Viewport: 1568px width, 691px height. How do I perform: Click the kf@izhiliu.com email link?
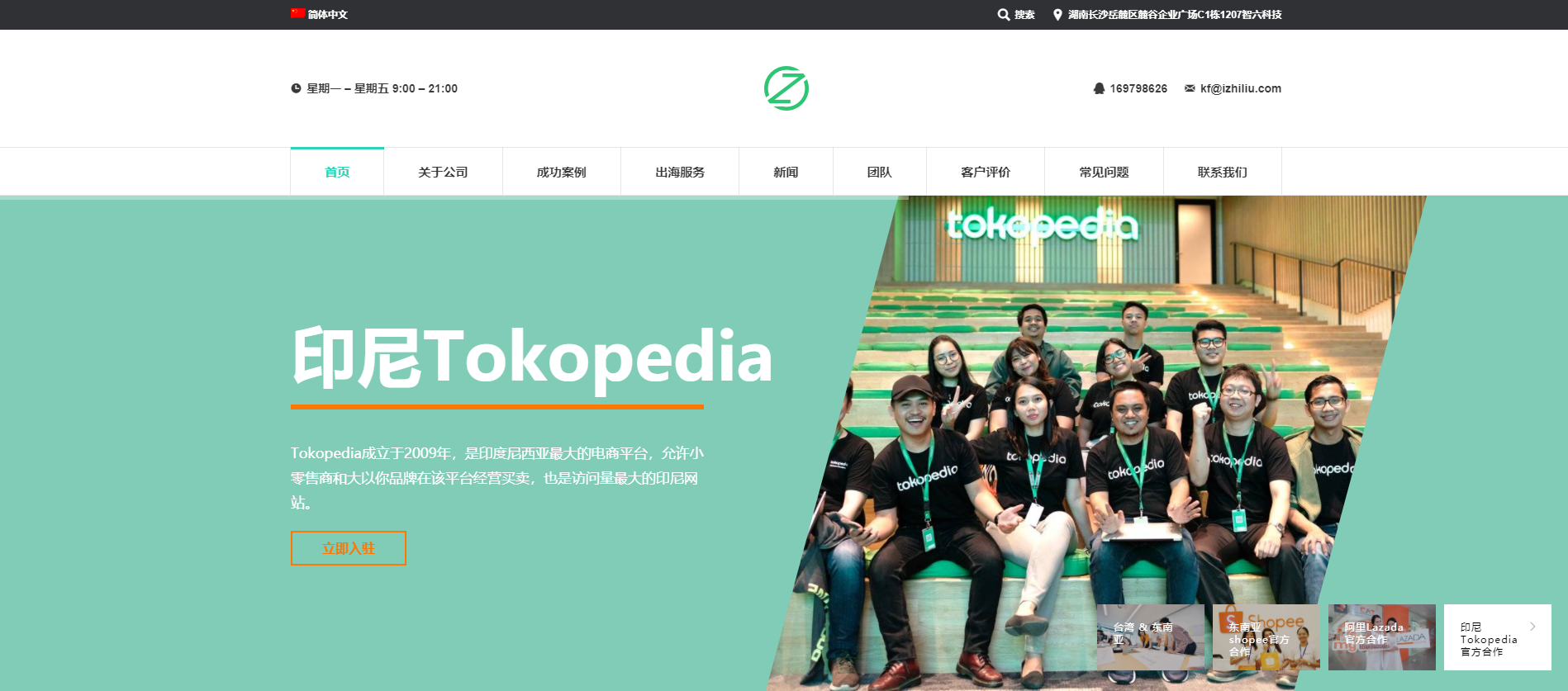[x=1241, y=88]
